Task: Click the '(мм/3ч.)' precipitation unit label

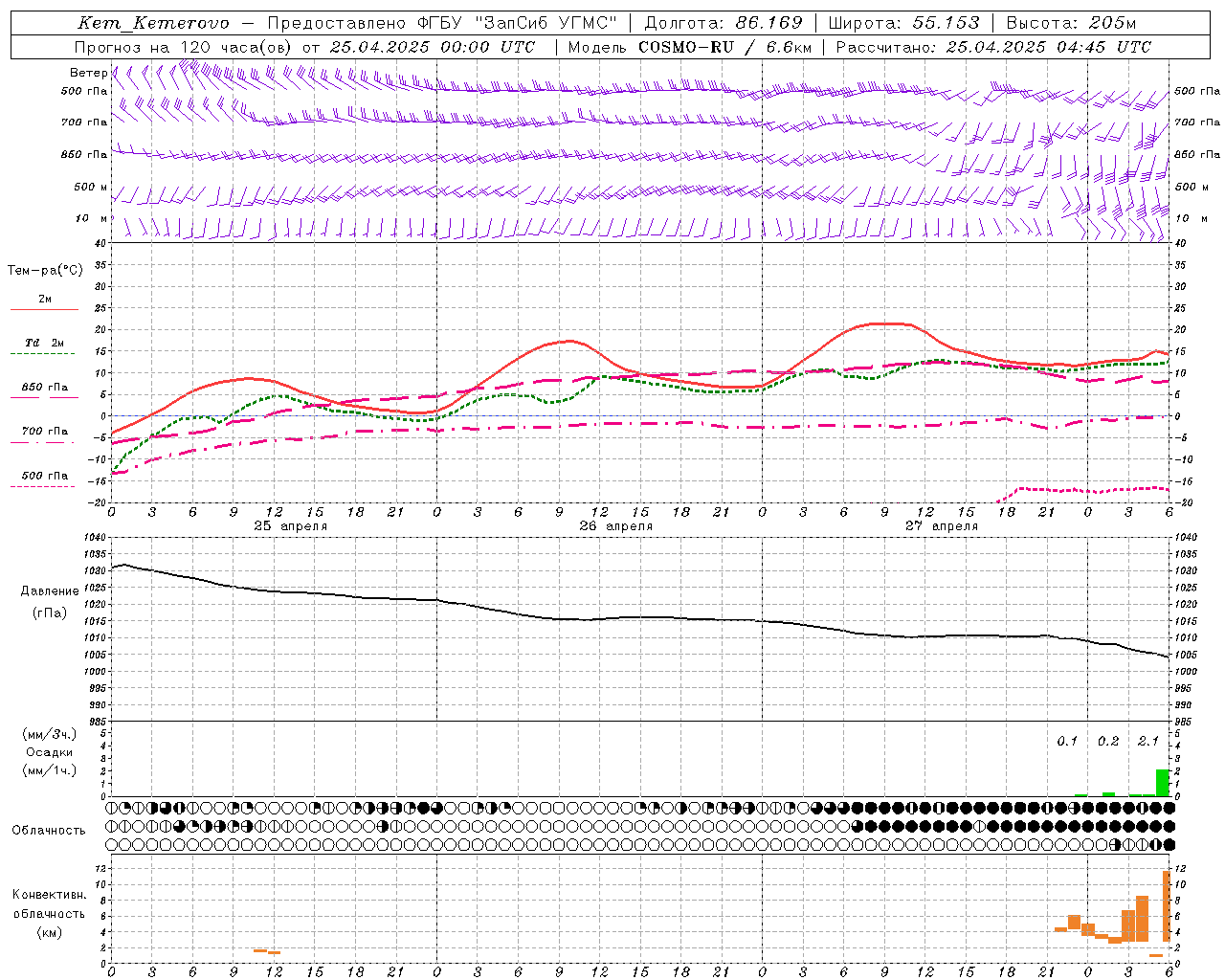Action: (x=49, y=735)
